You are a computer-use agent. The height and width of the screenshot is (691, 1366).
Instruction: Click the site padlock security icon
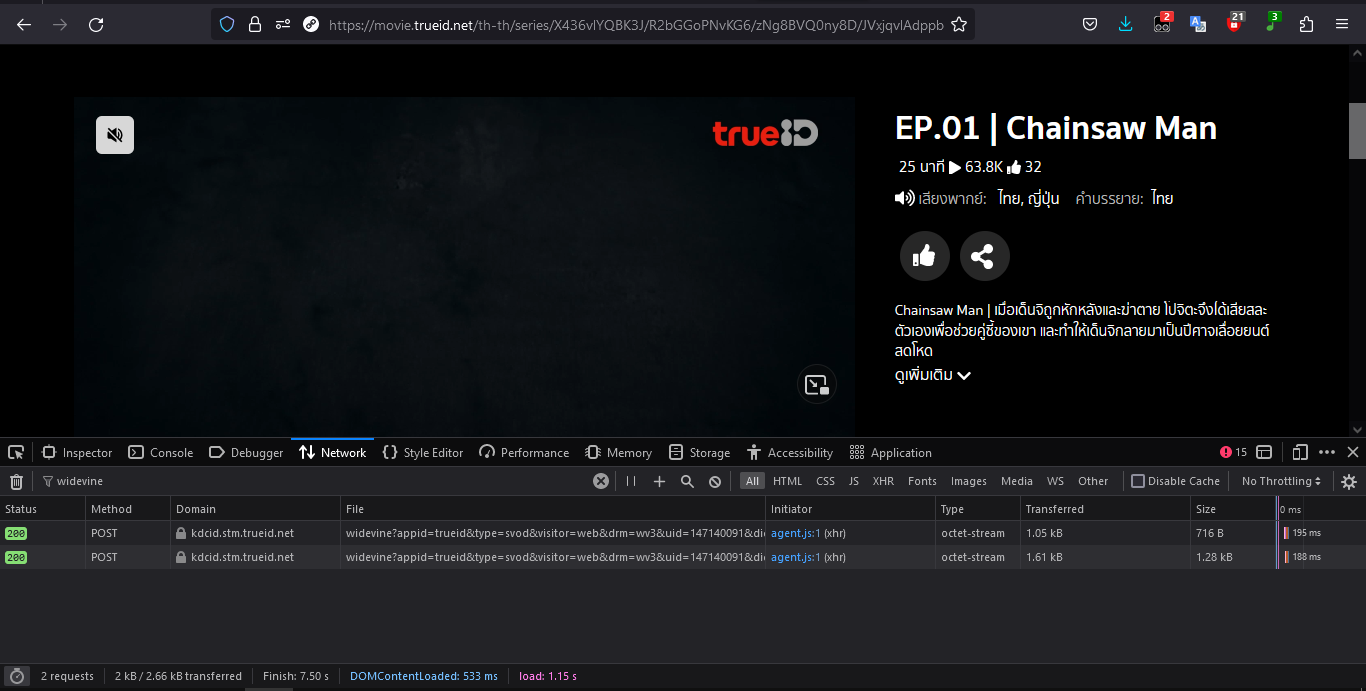click(x=255, y=24)
